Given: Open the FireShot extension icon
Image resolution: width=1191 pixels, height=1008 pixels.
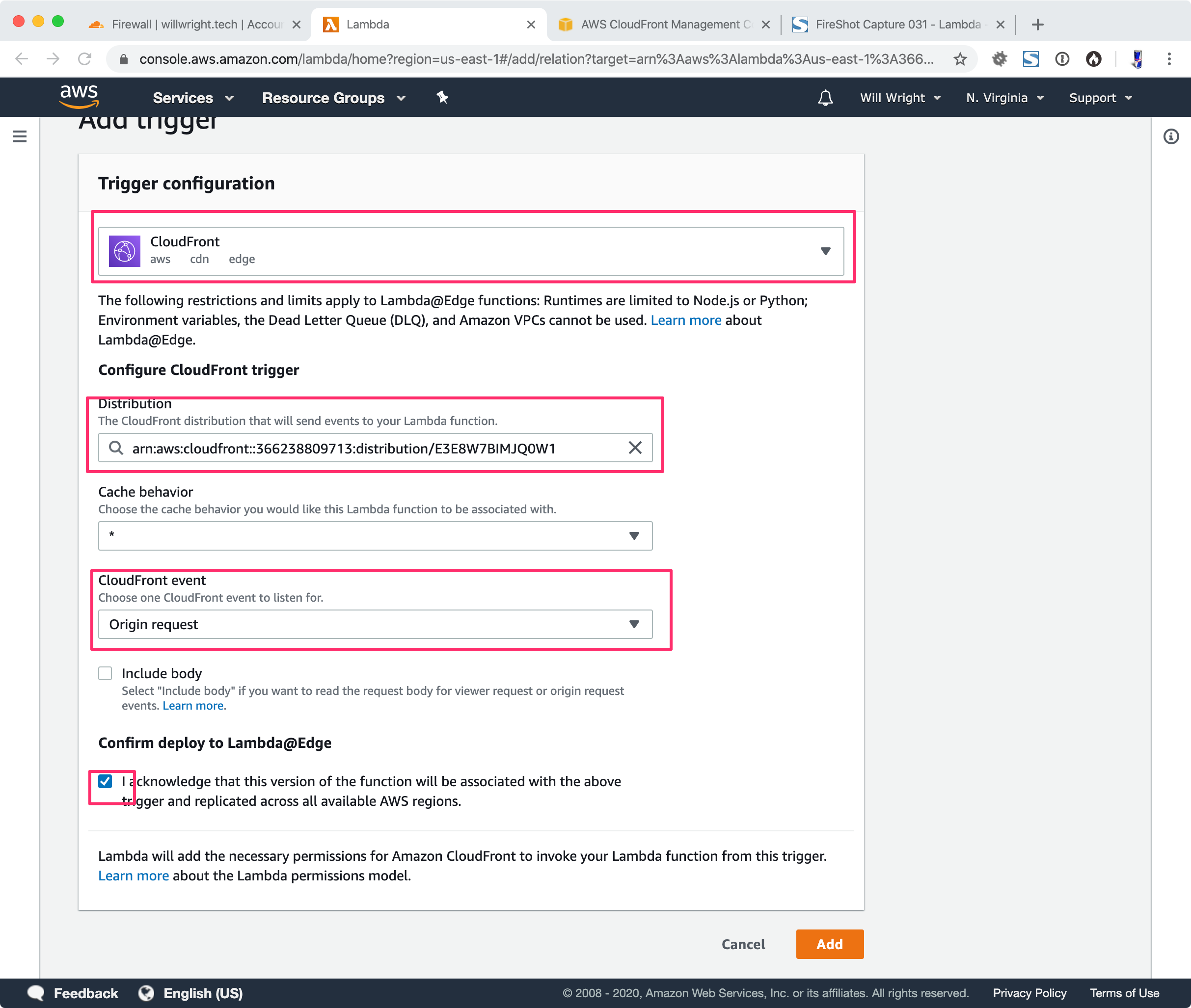Looking at the screenshot, I should pyautogui.click(x=1031, y=59).
